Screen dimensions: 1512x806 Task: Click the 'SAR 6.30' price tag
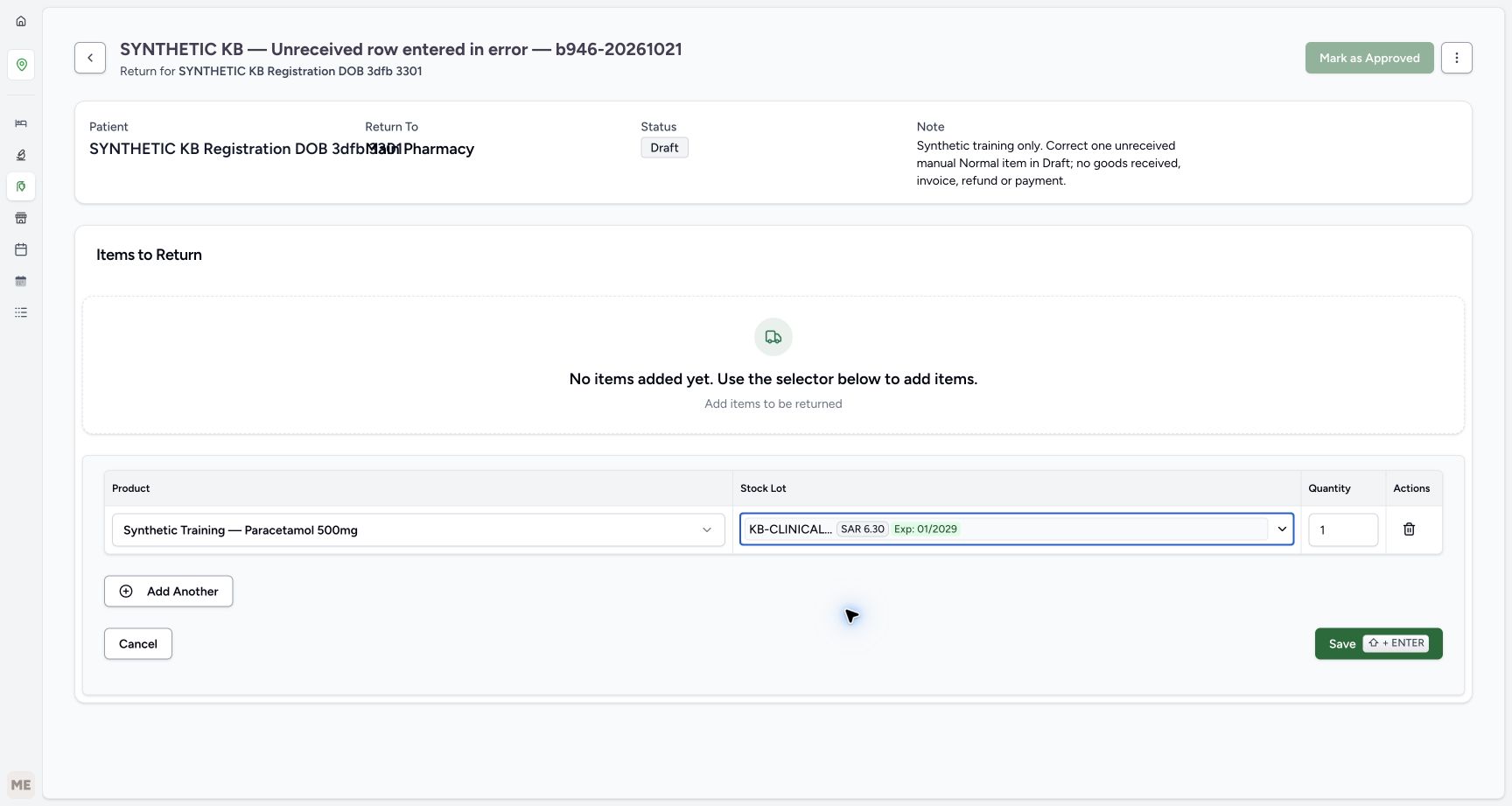pos(862,529)
